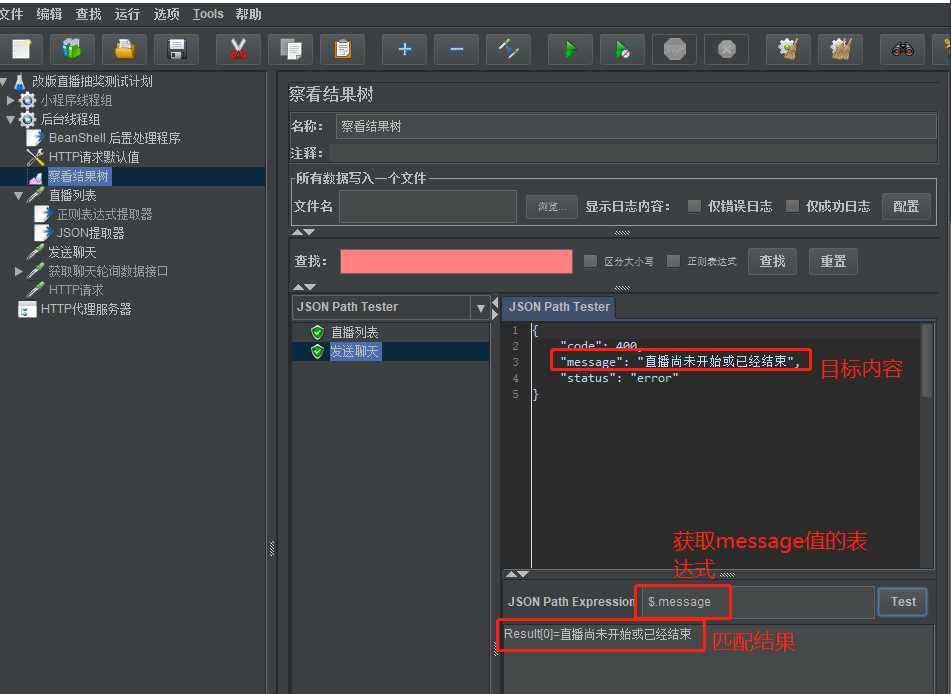Expand the 小程序线程组 node
The width and height of the screenshot is (951, 694).
[10, 100]
